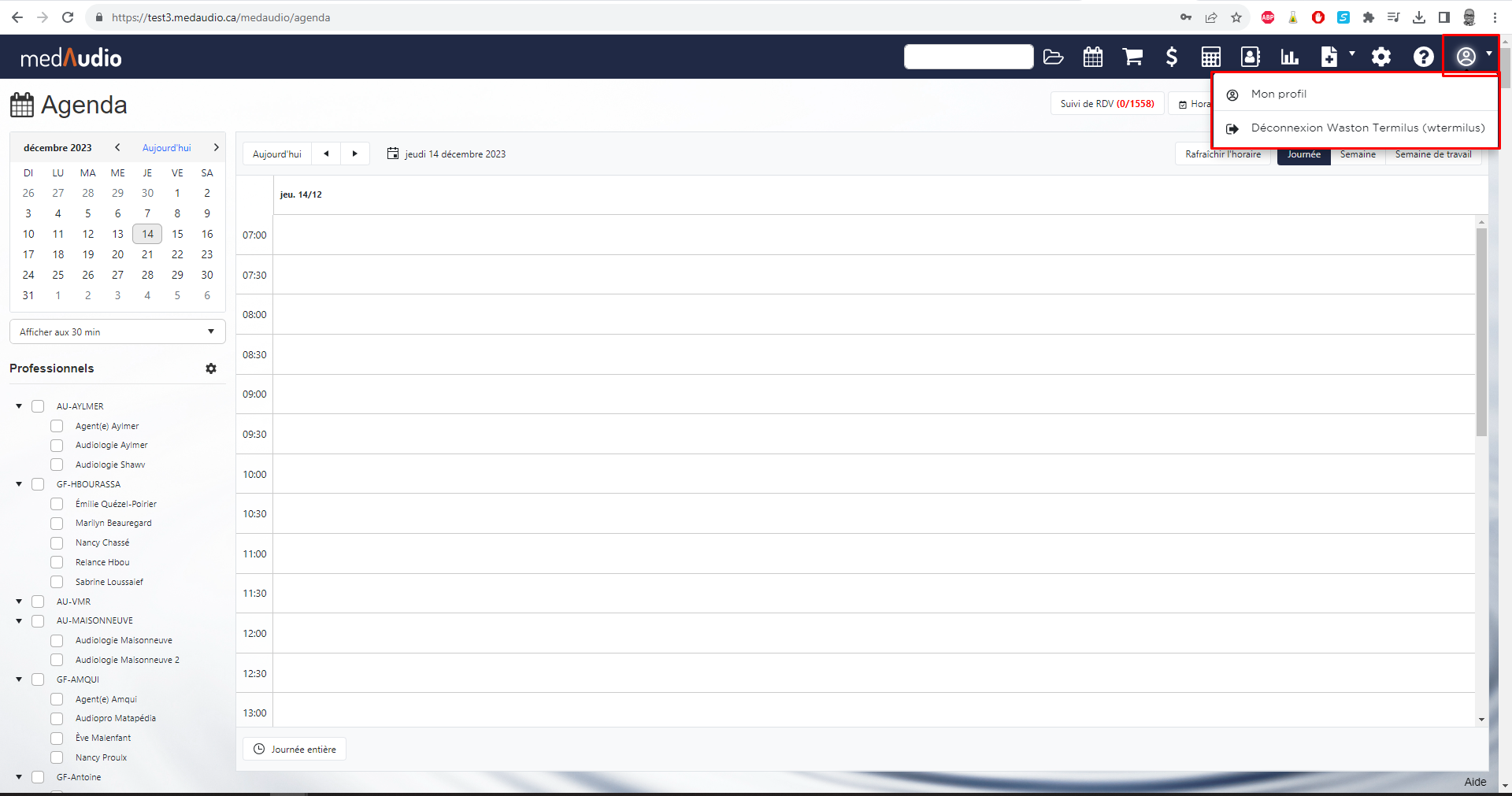Open the shopping cart icon

[x=1132, y=57]
